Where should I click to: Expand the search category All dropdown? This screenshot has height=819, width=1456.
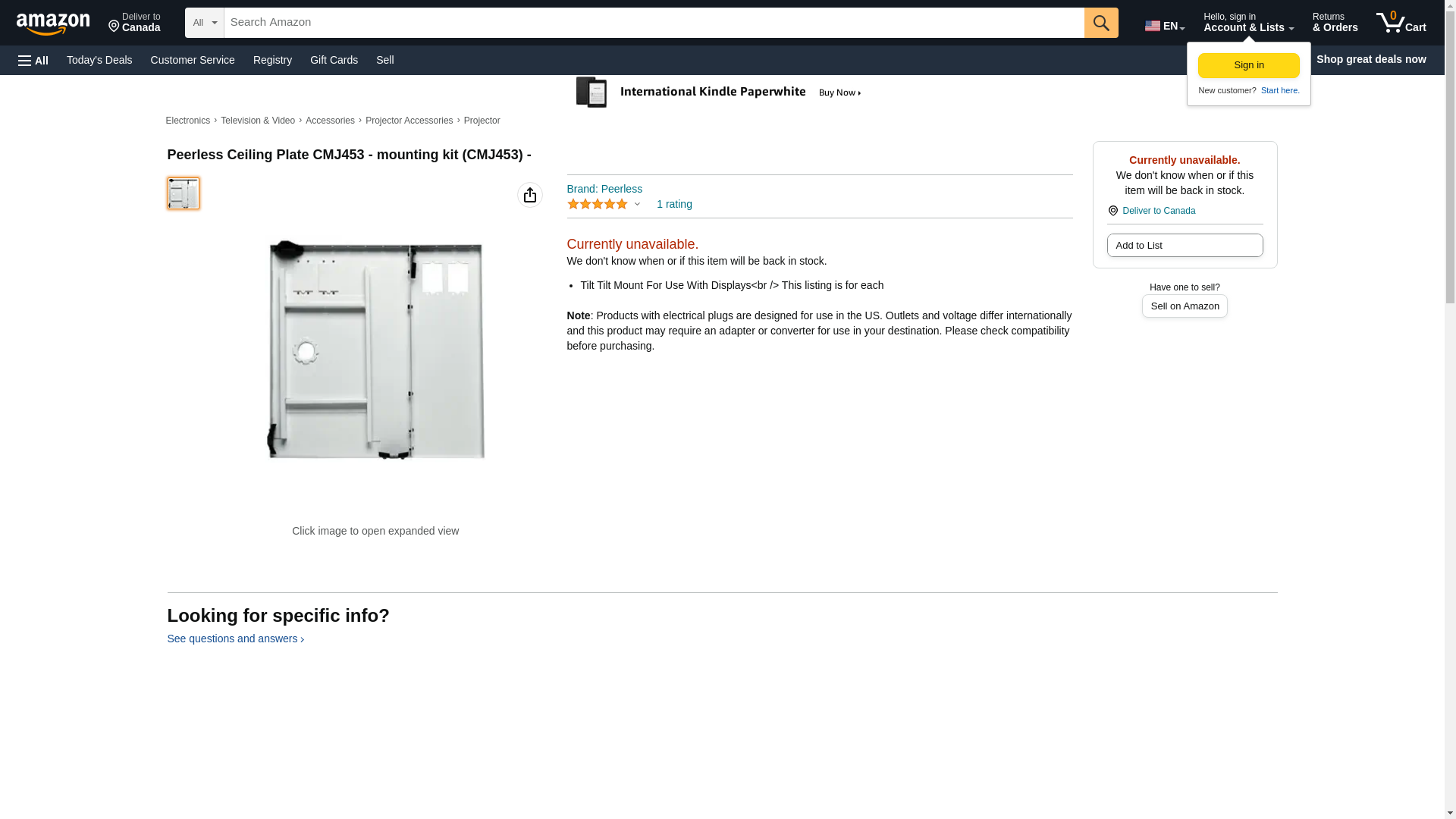(205, 23)
